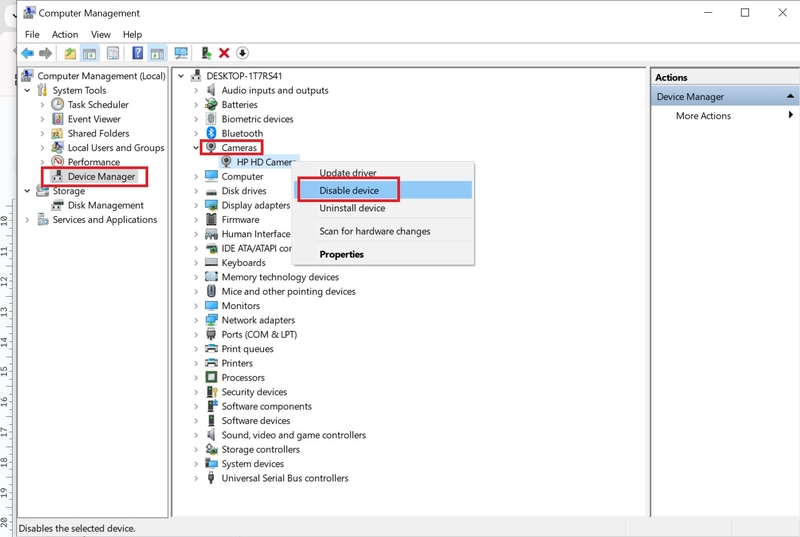
Task: Click the show/hide action pane toolbar icon
Action: pyautogui.click(x=157, y=53)
